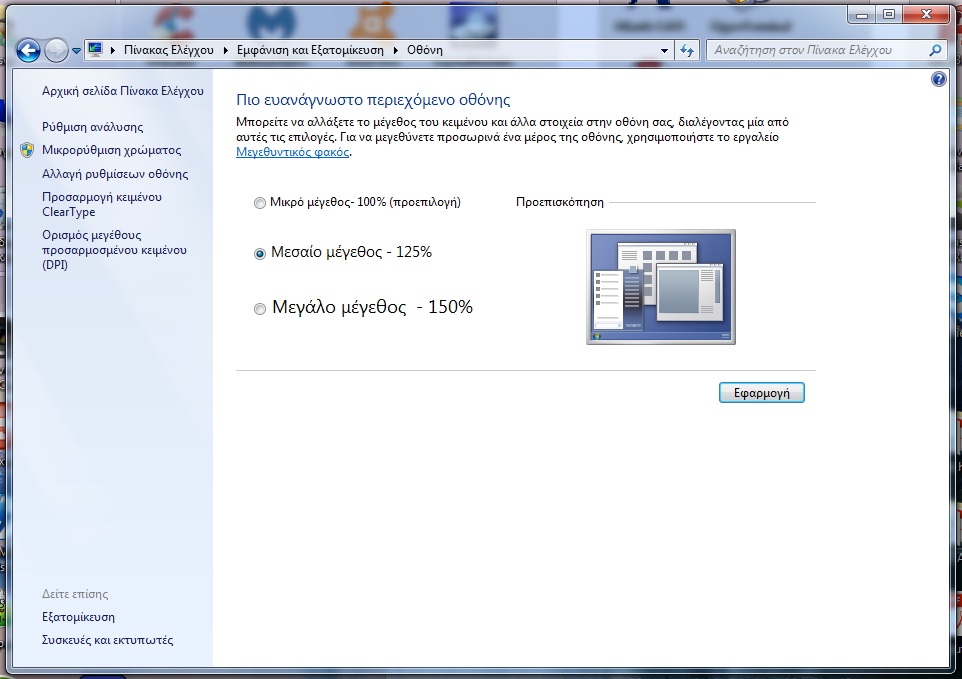The height and width of the screenshot is (679, 962).
Task: Open Προσαρμογή κειμένου ClearType link
Action: (x=102, y=204)
